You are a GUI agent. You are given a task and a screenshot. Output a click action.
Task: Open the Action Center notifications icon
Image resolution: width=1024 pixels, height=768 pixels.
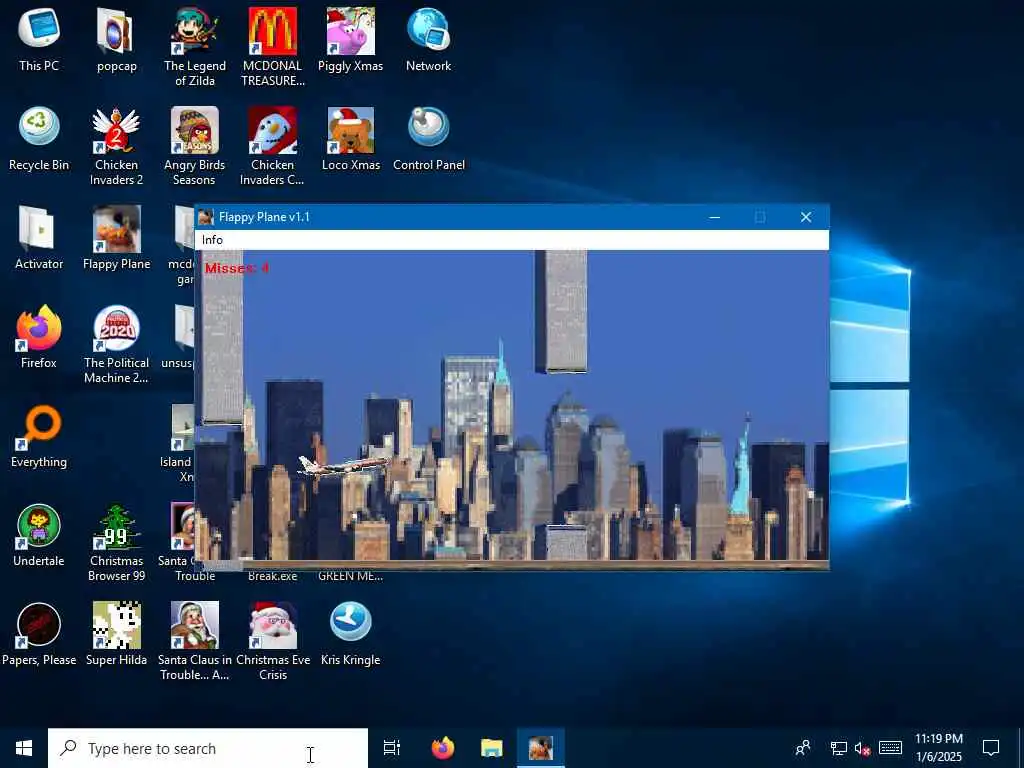991,748
